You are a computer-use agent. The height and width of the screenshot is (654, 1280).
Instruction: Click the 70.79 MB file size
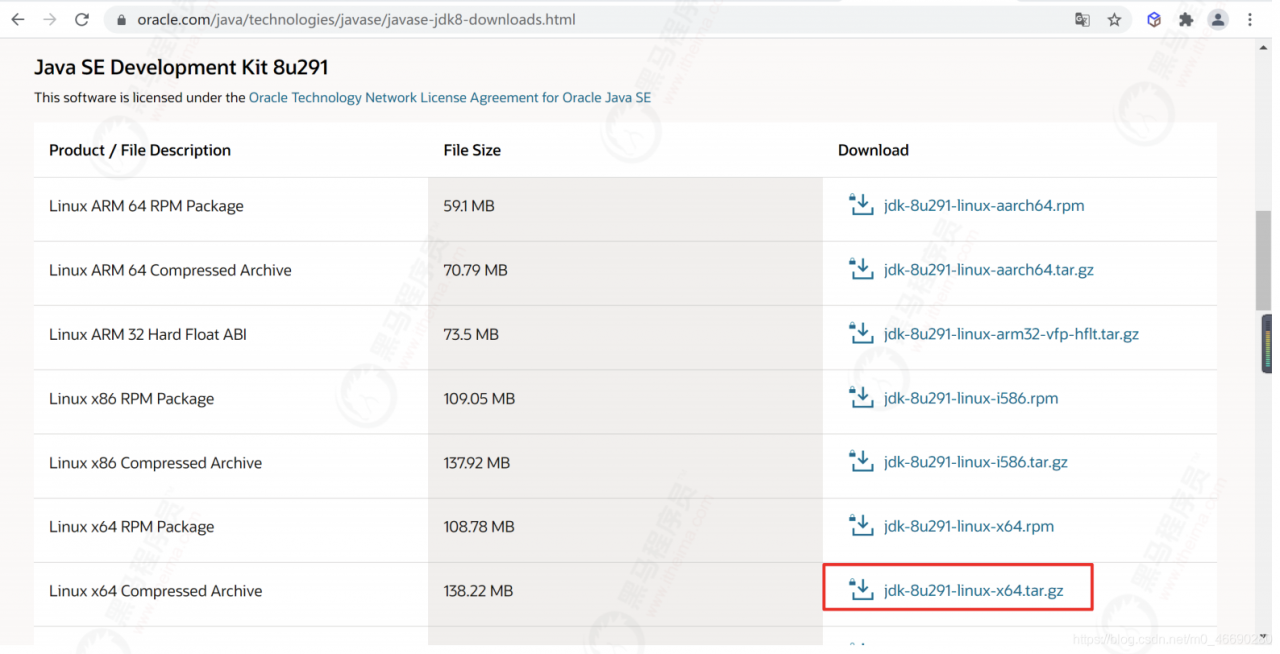(x=475, y=270)
